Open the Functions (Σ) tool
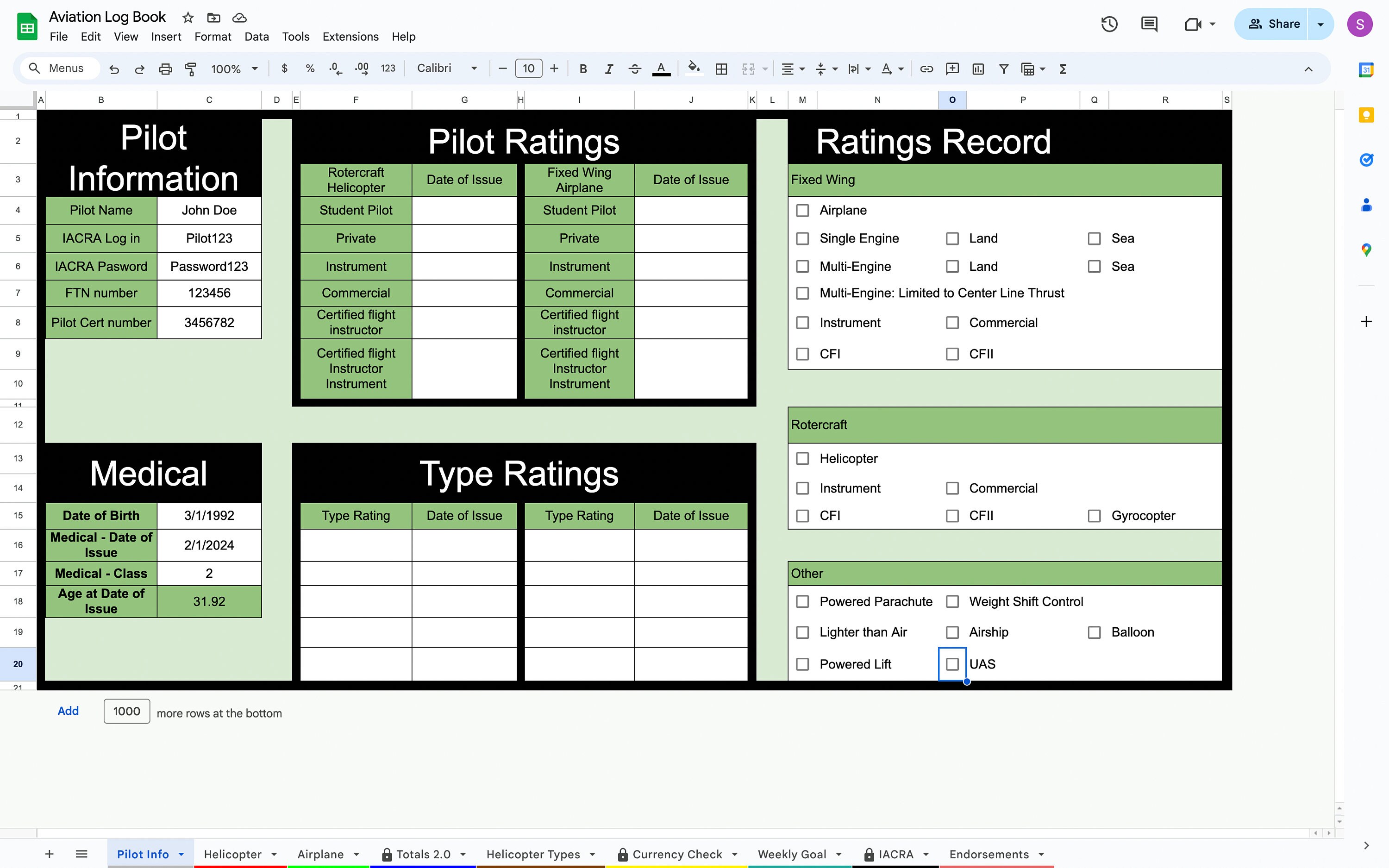 click(x=1063, y=69)
